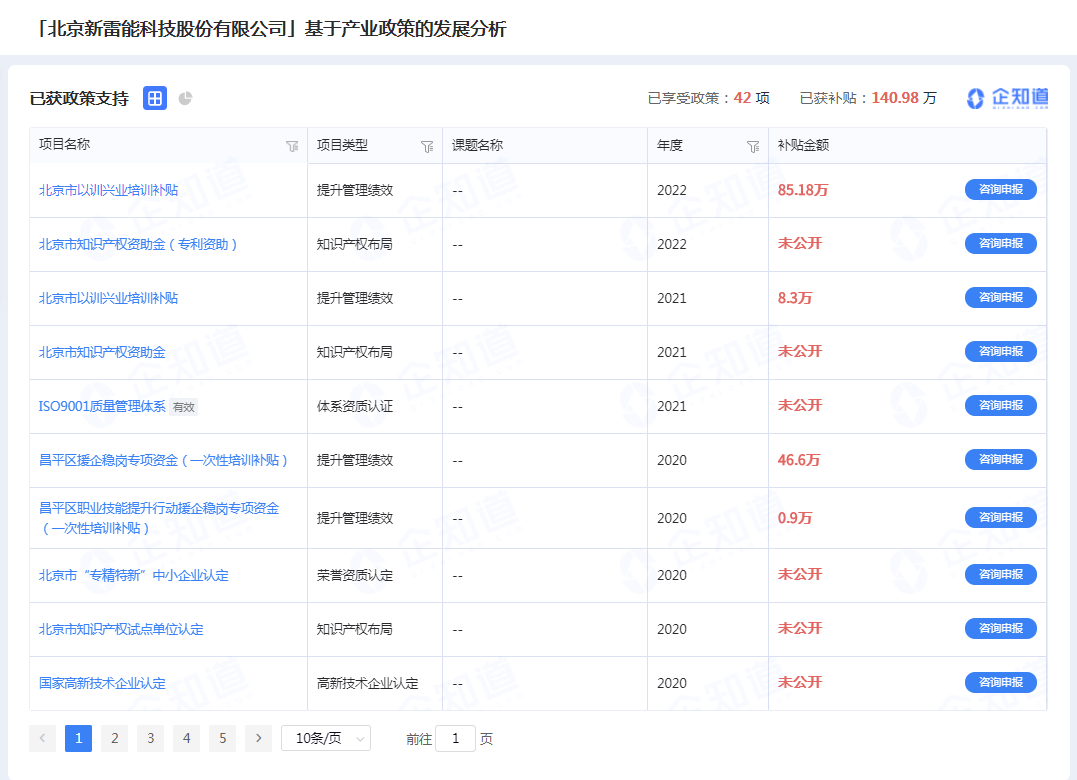Open the 年度 column filter icon

pyautogui.click(x=753, y=146)
